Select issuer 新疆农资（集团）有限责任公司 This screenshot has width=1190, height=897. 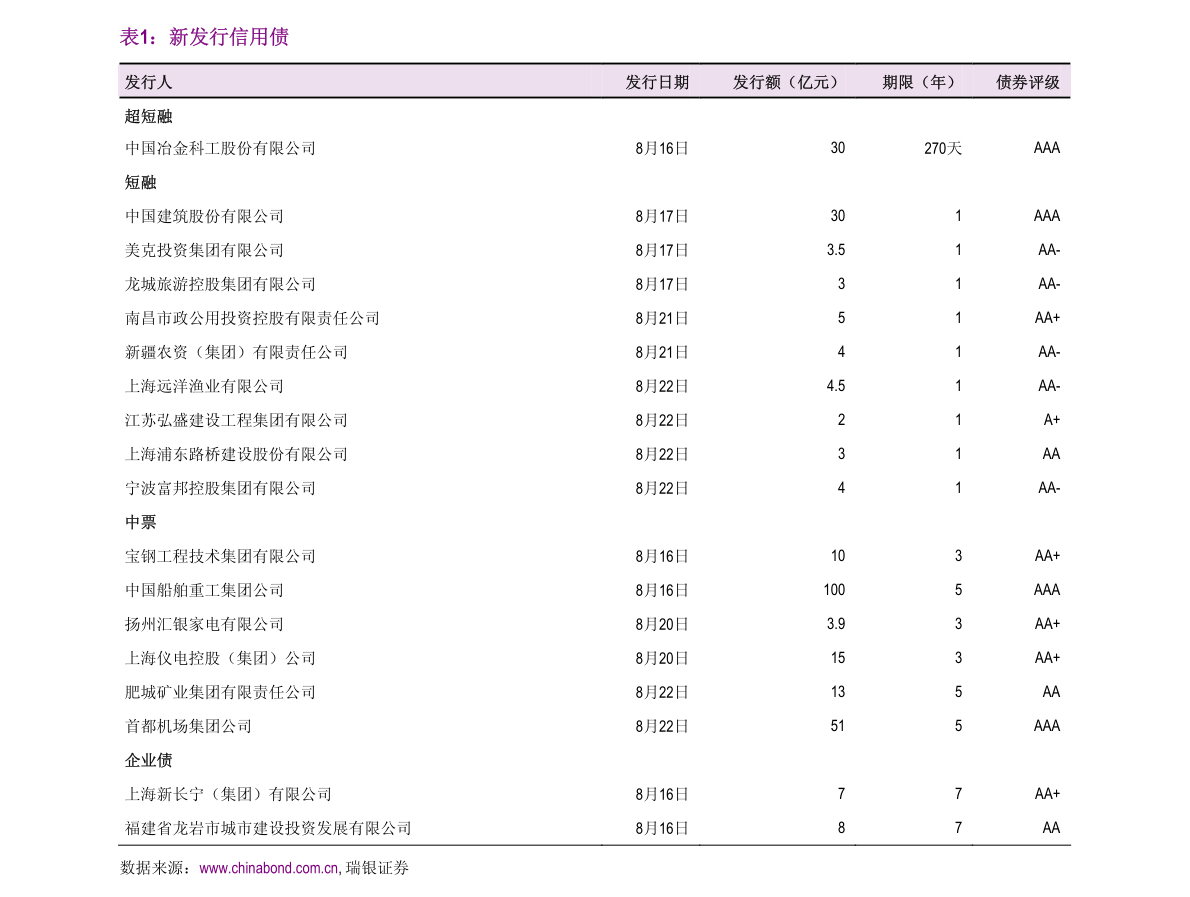pos(236,352)
